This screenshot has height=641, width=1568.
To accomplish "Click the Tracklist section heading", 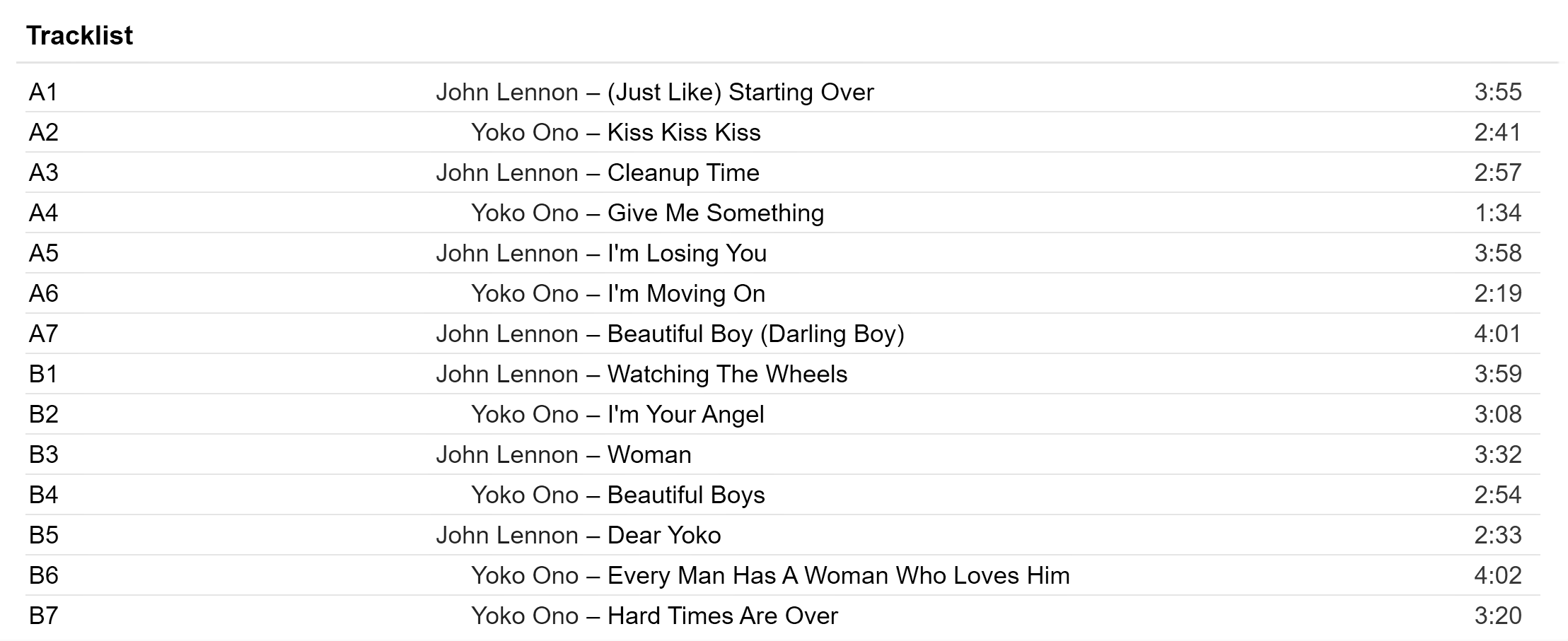I will click(79, 35).
